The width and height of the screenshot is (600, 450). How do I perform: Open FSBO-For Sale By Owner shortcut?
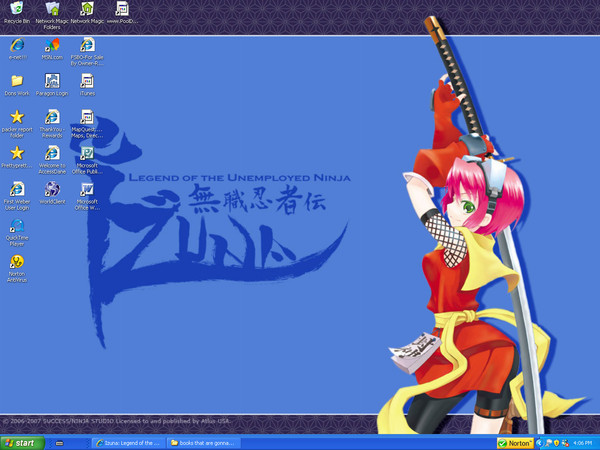tap(87, 52)
